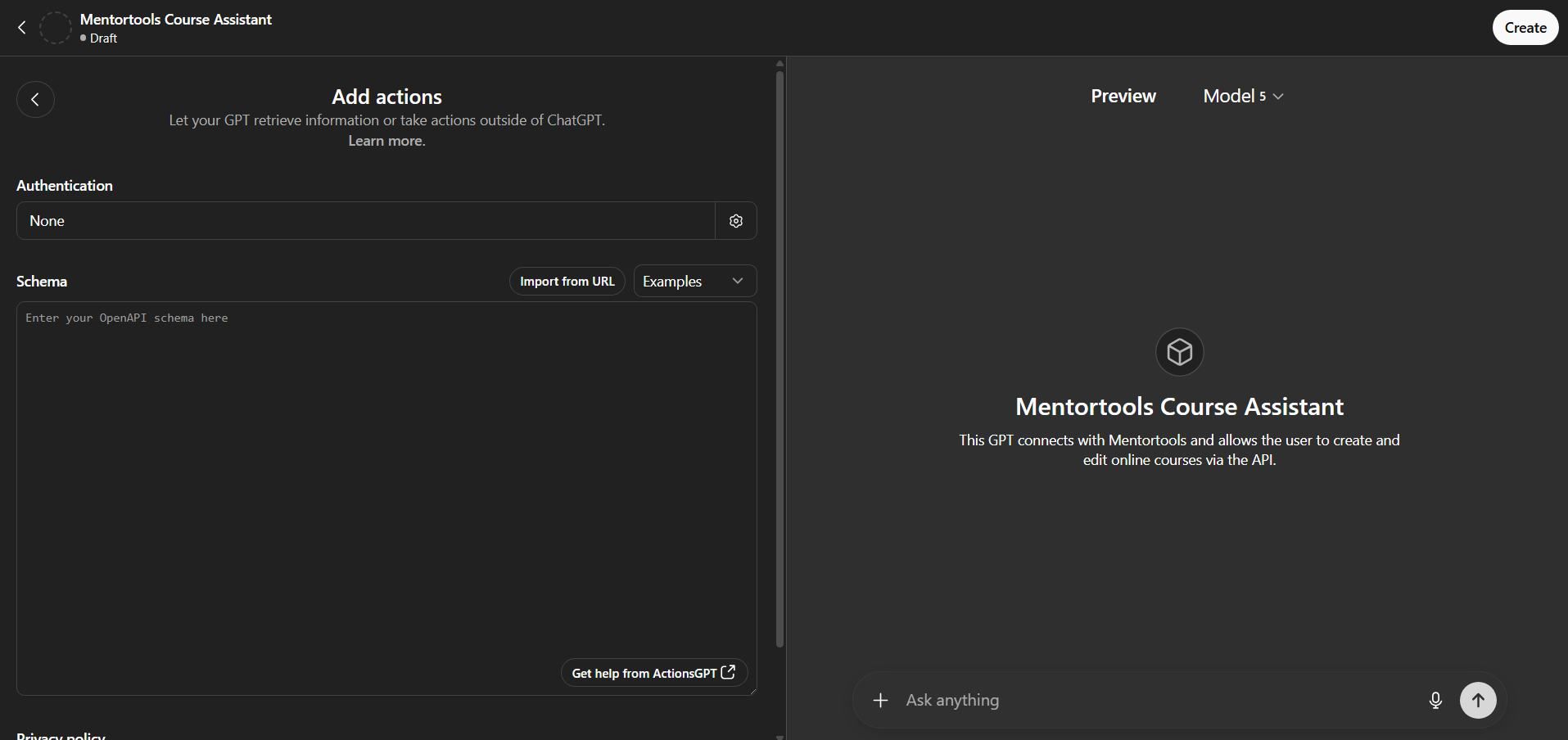Screen dimensions: 1568x740
Task: Click the preview Mentortools Course Assistant title
Action: click(x=1179, y=407)
